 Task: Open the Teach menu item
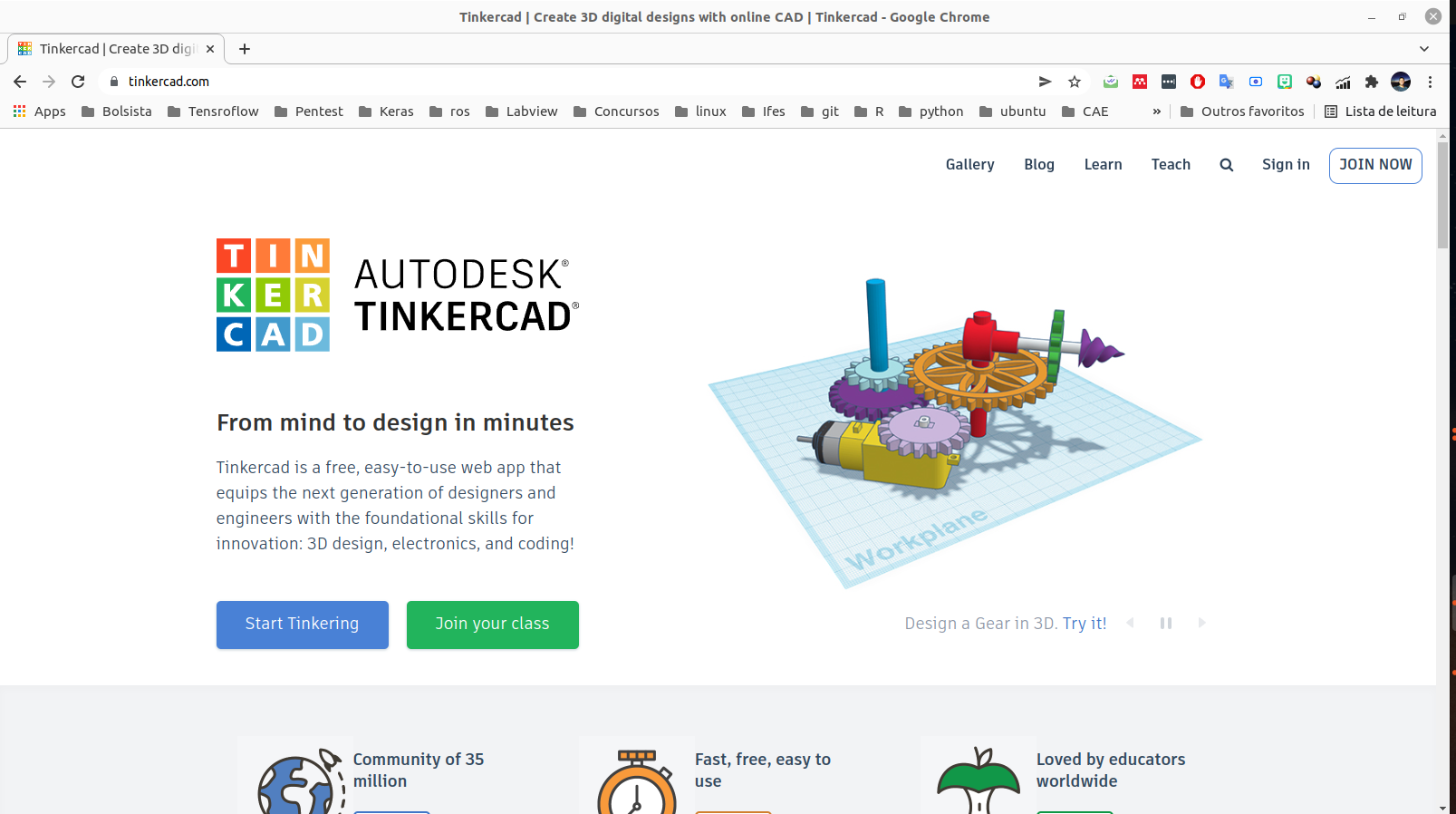(x=1171, y=165)
